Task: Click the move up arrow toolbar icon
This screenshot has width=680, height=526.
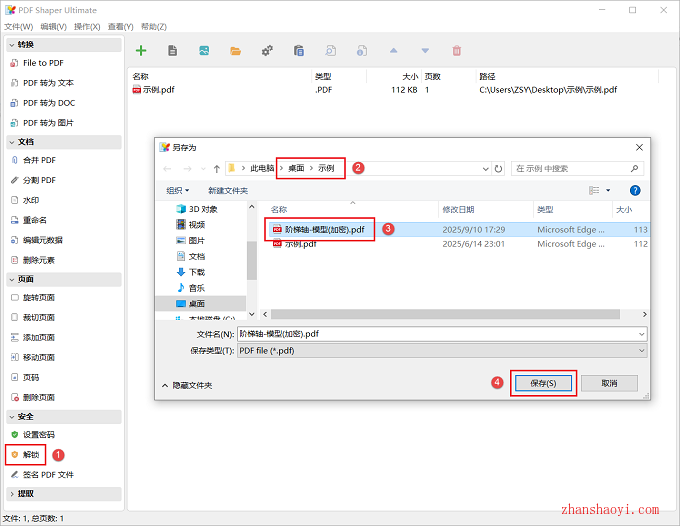Action: coord(393,51)
